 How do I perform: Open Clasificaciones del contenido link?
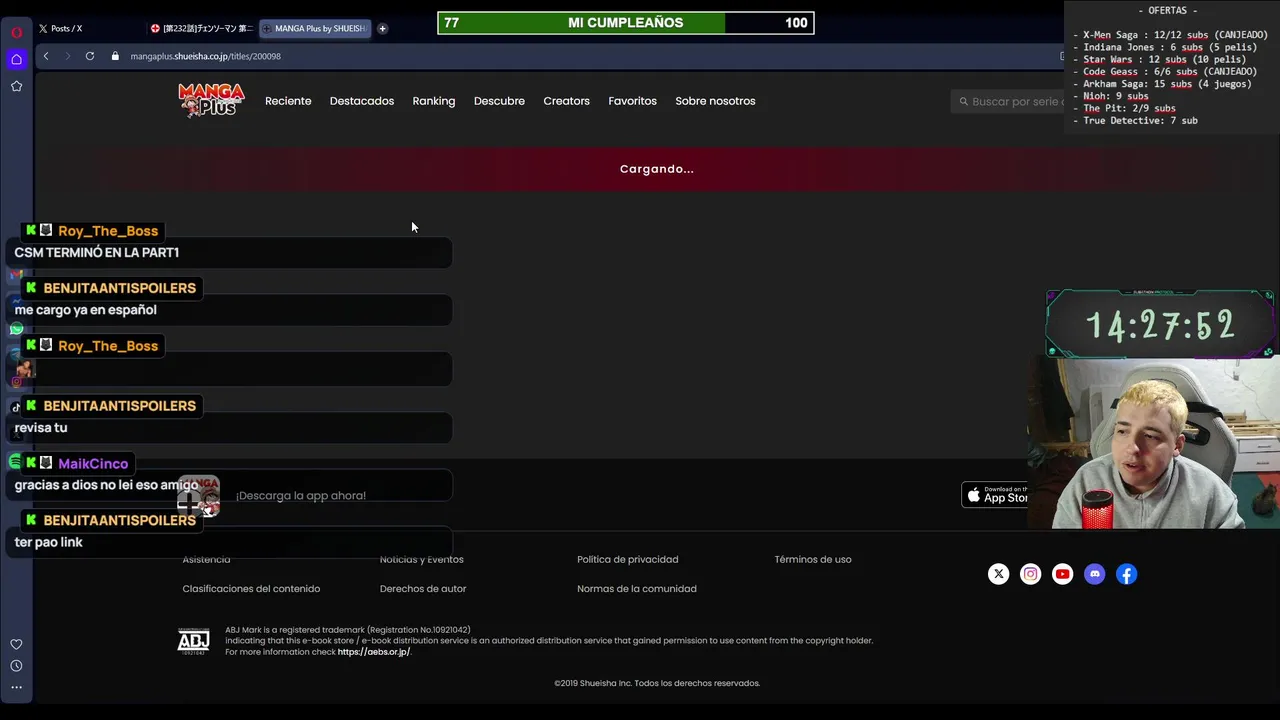(251, 589)
